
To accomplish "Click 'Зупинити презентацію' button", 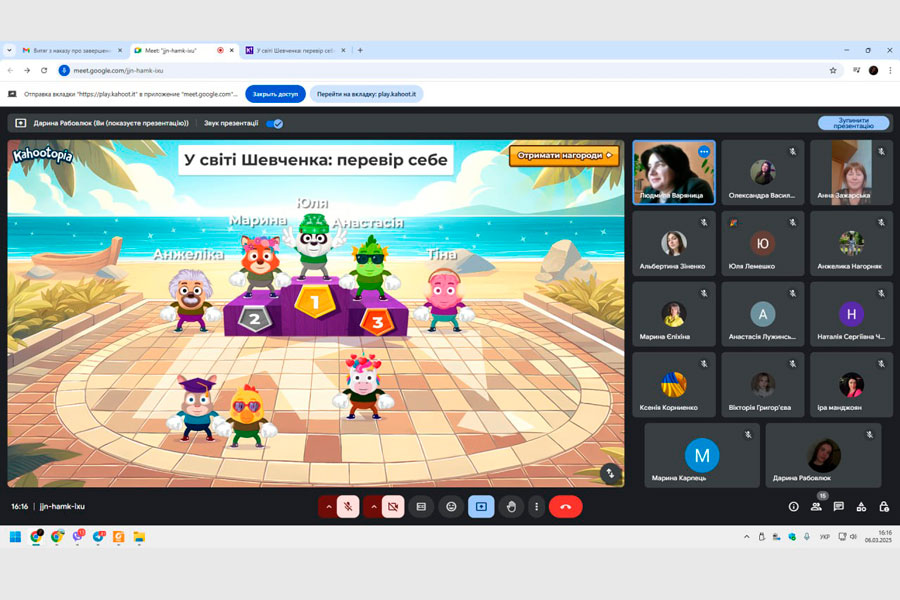I will coord(854,123).
